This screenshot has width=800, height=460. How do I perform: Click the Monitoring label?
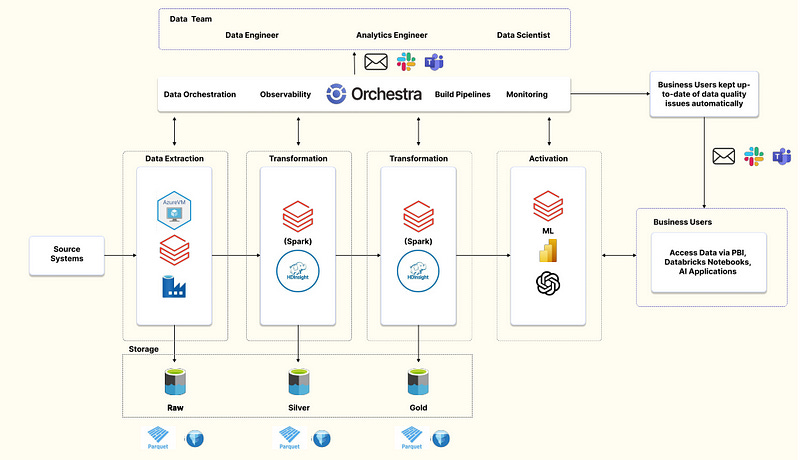tap(527, 94)
